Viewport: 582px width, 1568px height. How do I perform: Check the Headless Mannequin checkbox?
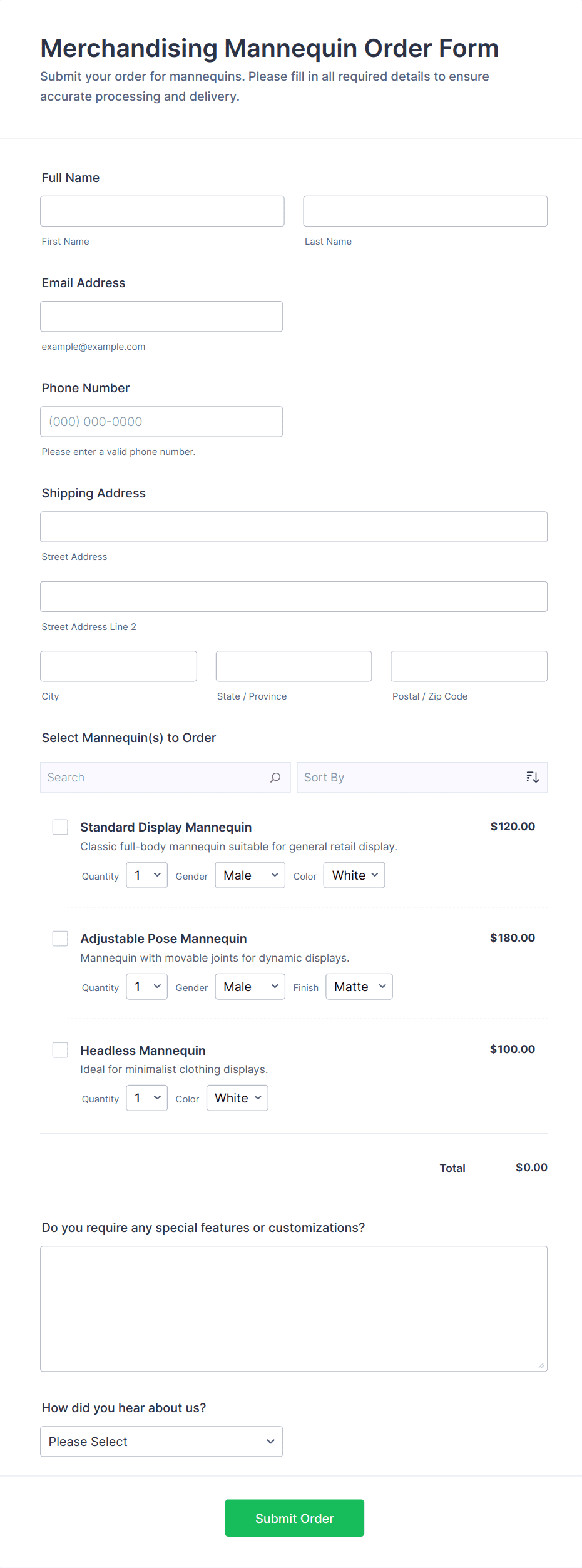pyautogui.click(x=60, y=1050)
